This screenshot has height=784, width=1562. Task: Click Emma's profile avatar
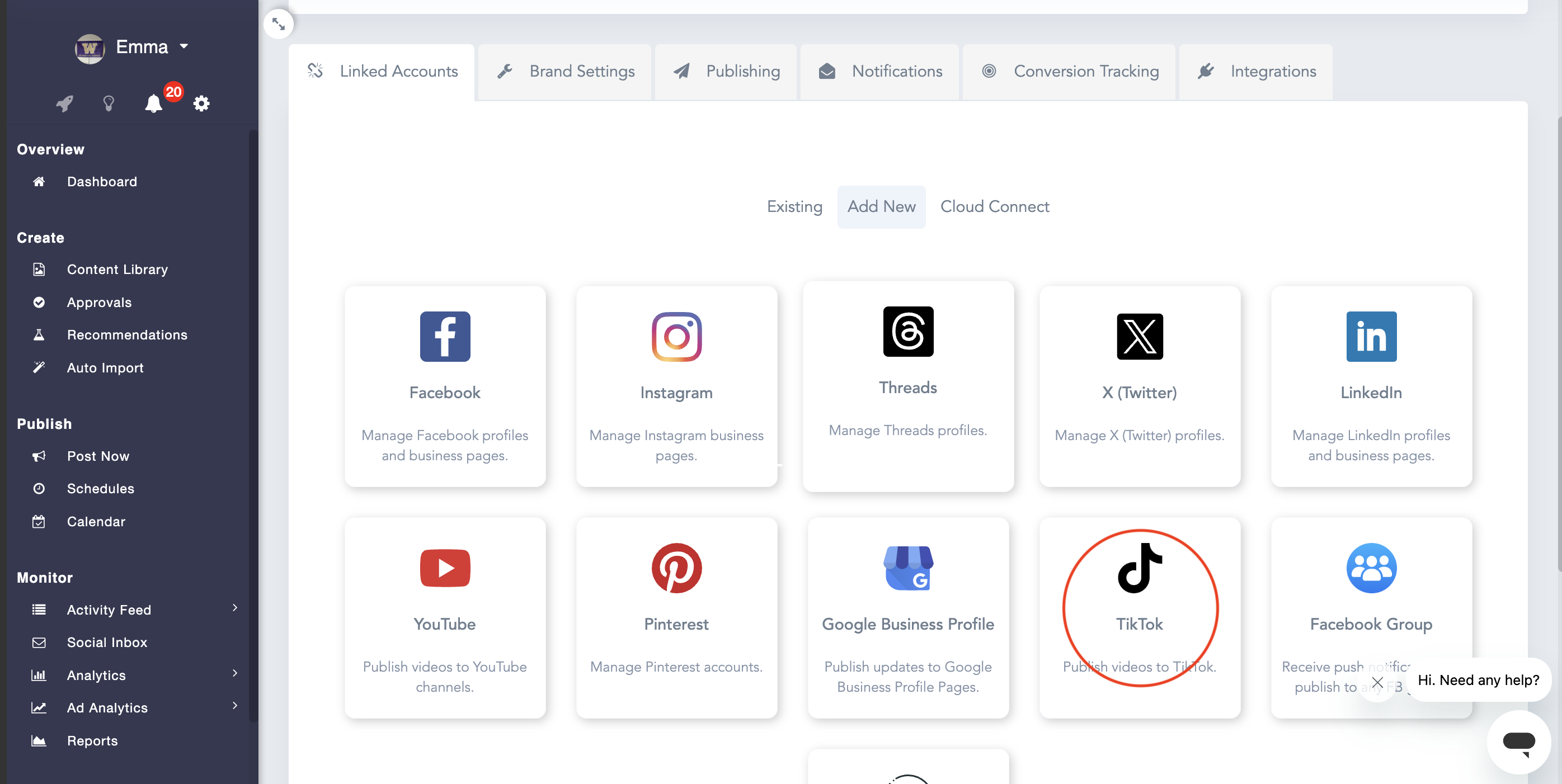pyautogui.click(x=89, y=48)
